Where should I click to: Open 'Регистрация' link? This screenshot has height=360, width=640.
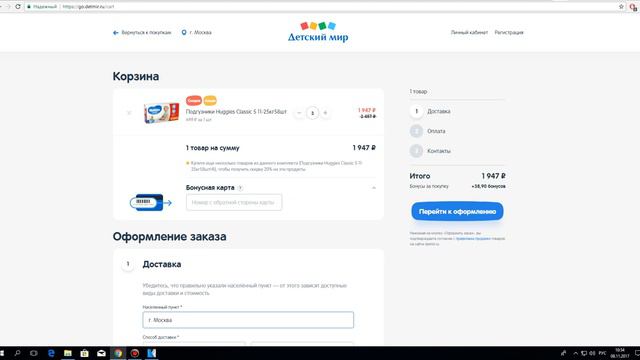click(x=509, y=32)
